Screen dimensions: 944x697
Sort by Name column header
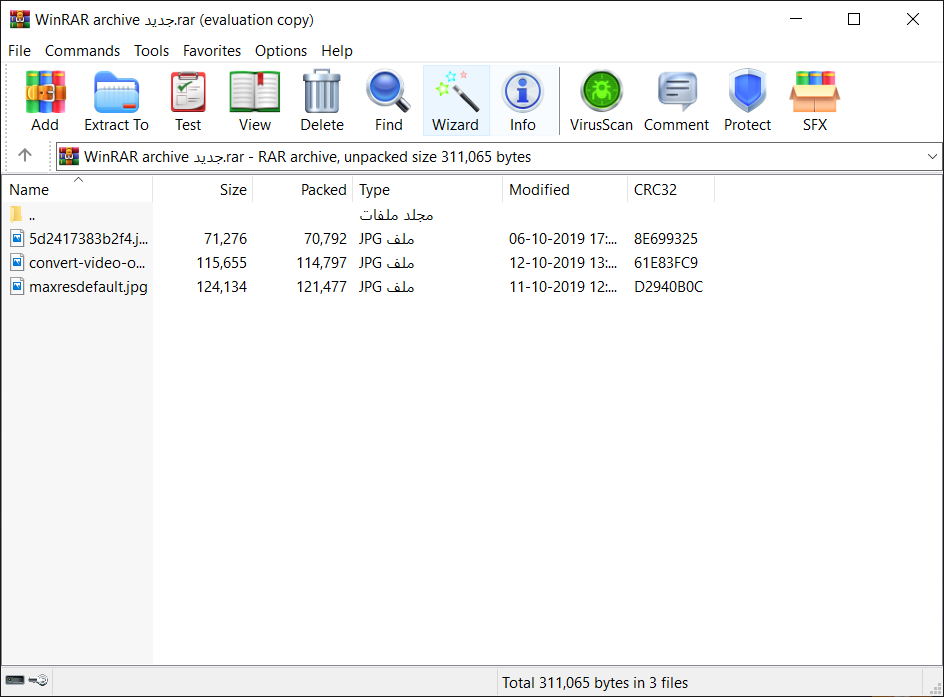78,190
